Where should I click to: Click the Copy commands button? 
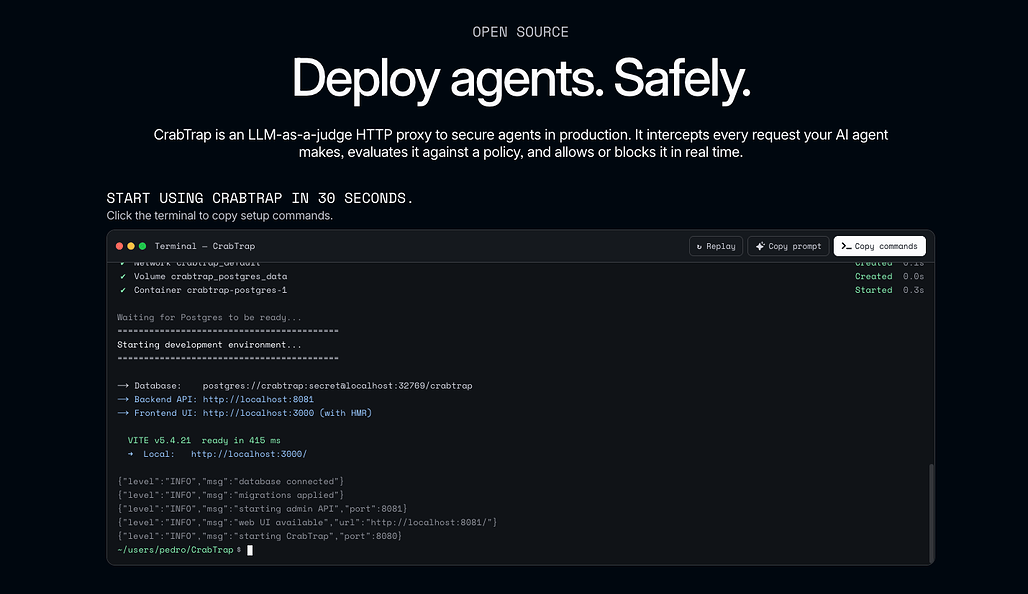880,246
